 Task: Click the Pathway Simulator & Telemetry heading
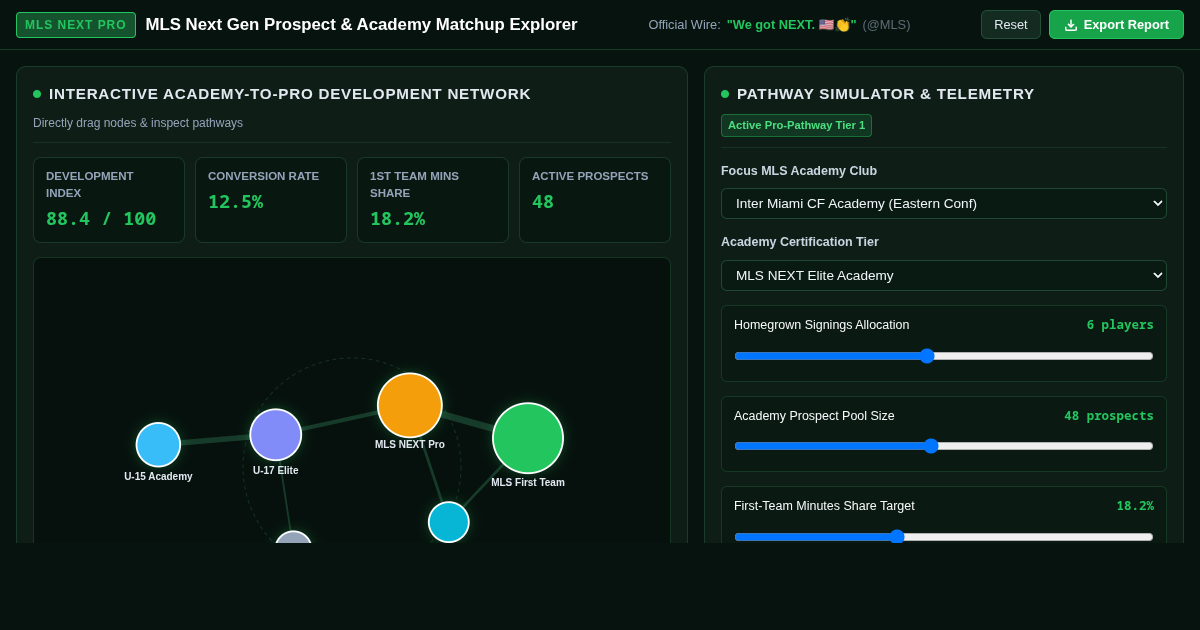(x=886, y=94)
